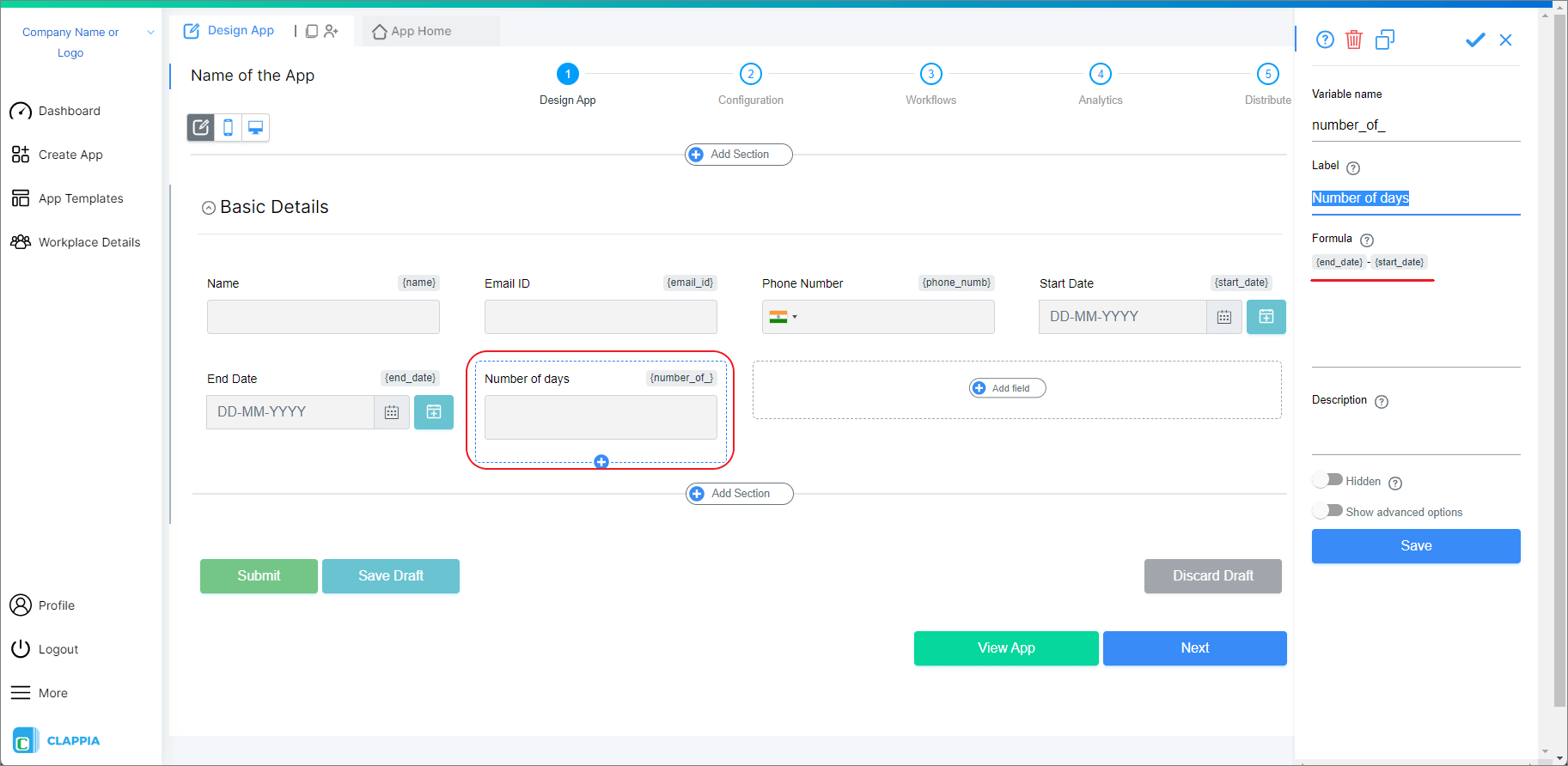Image resolution: width=1568 pixels, height=766 pixels.
Task: Toggle Show advanced options switch
Action: [1327, 511]
